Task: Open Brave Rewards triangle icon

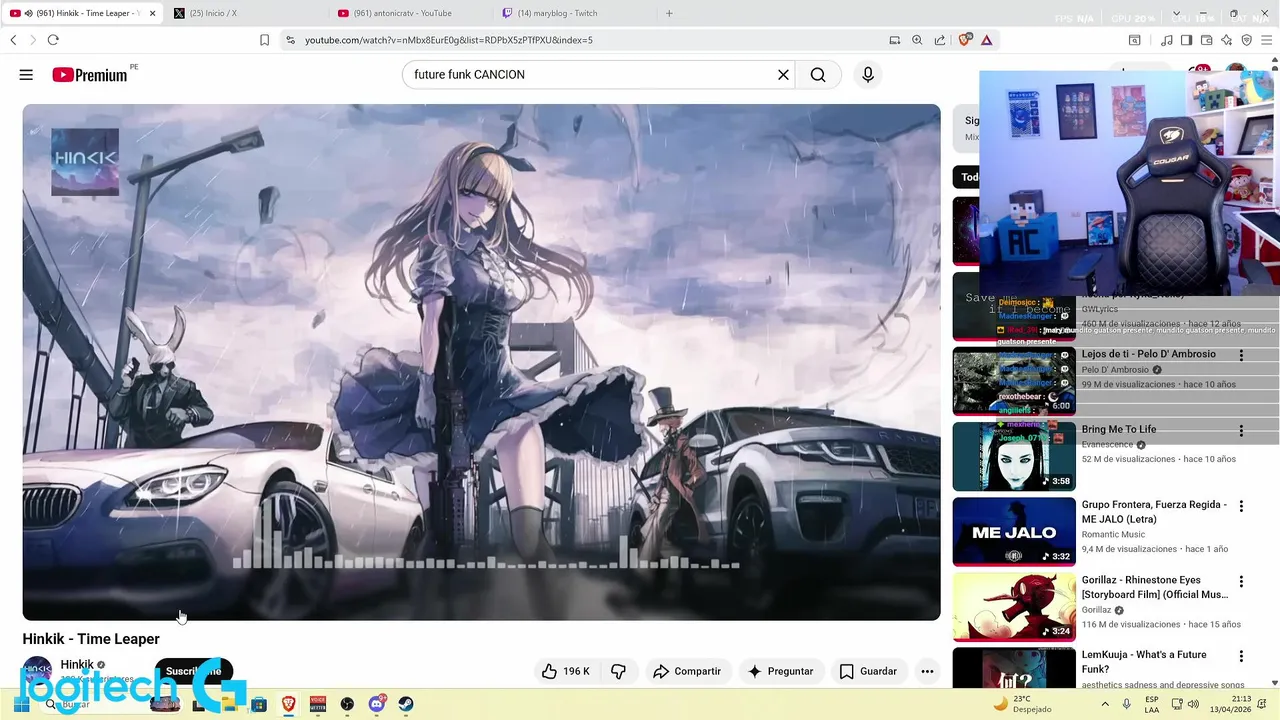Action: 987,40
